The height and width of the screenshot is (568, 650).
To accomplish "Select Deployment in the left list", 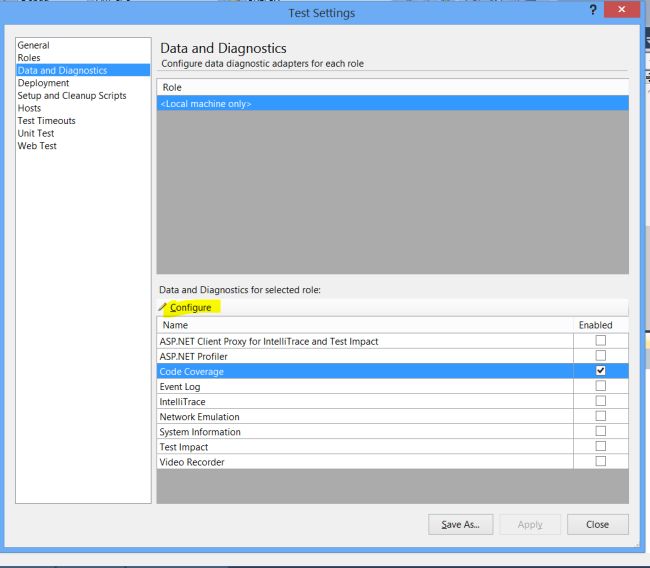I will coord(43,83).
